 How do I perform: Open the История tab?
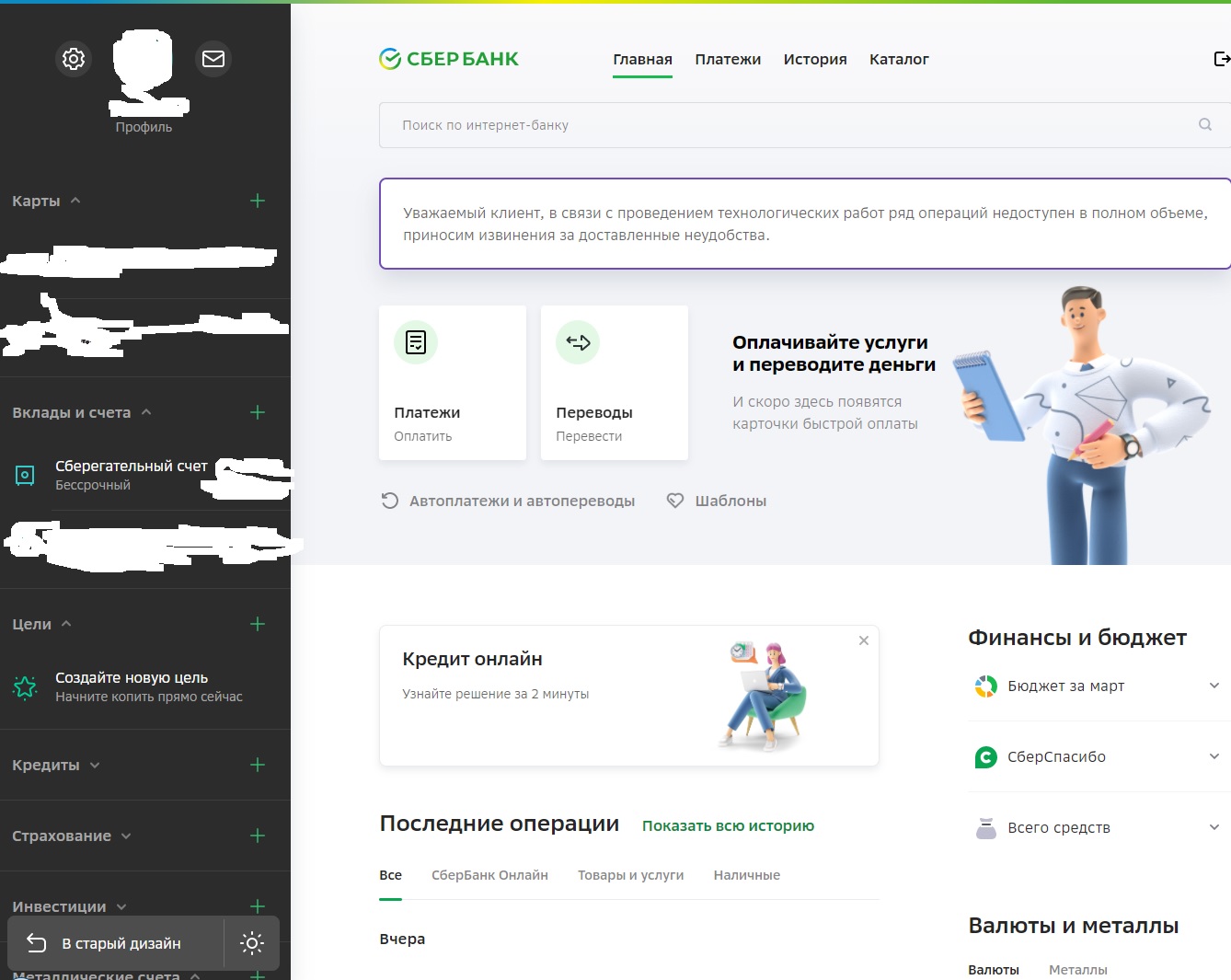(815, 59)
